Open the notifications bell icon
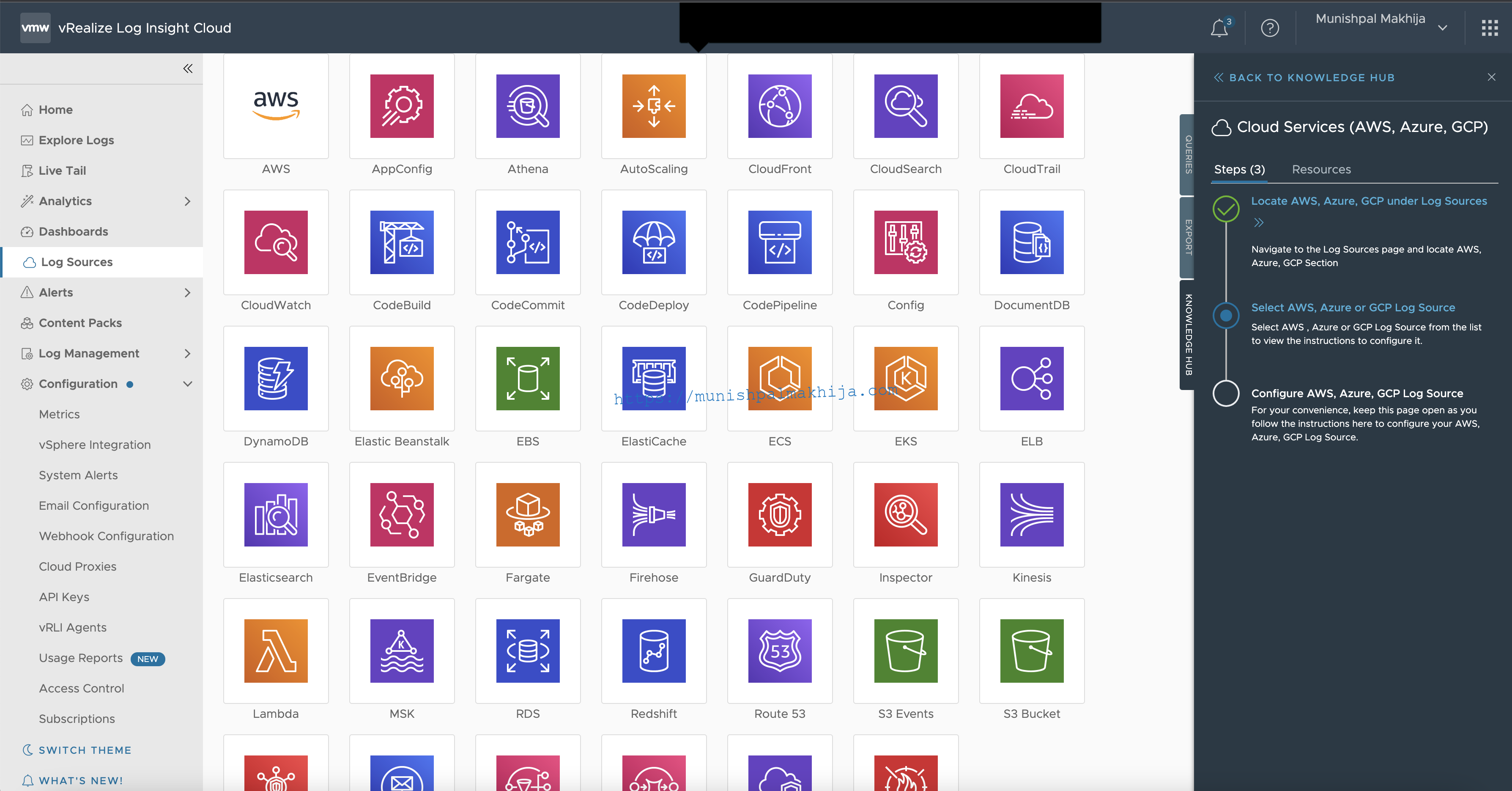 [1220, 27]
